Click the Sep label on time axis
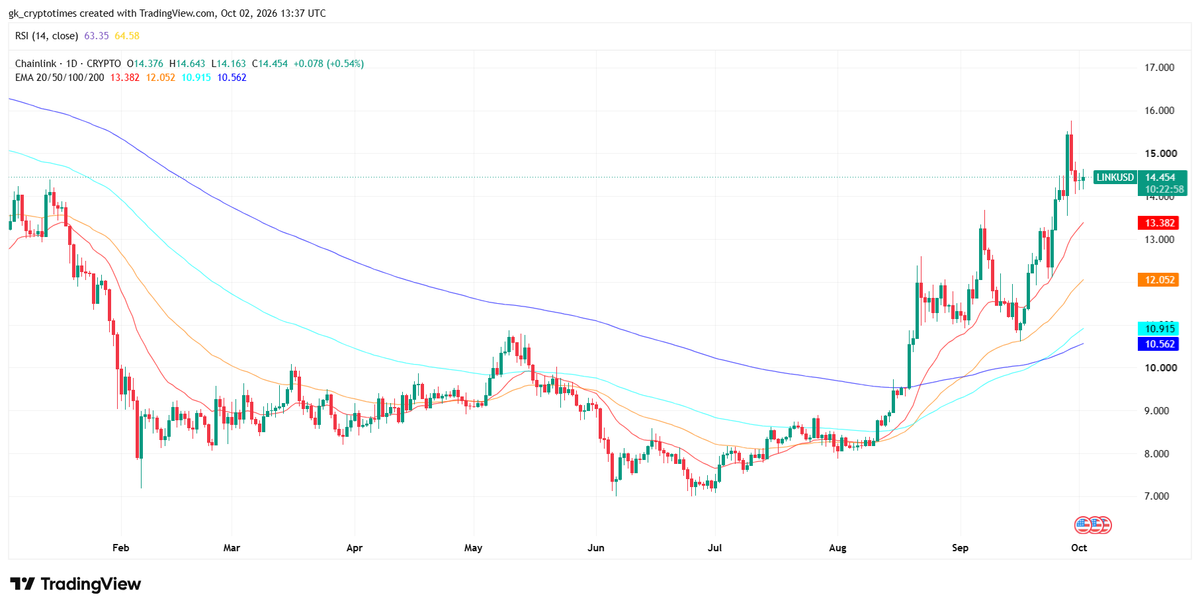Image resolution: width=1200 pixels, height=609 pixels. coord(960,548)
